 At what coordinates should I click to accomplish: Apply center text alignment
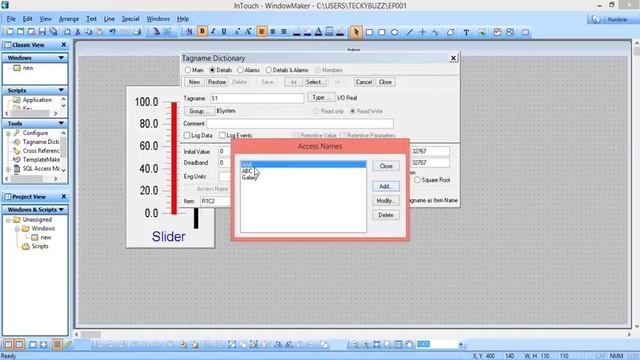(x=273, y=31)
